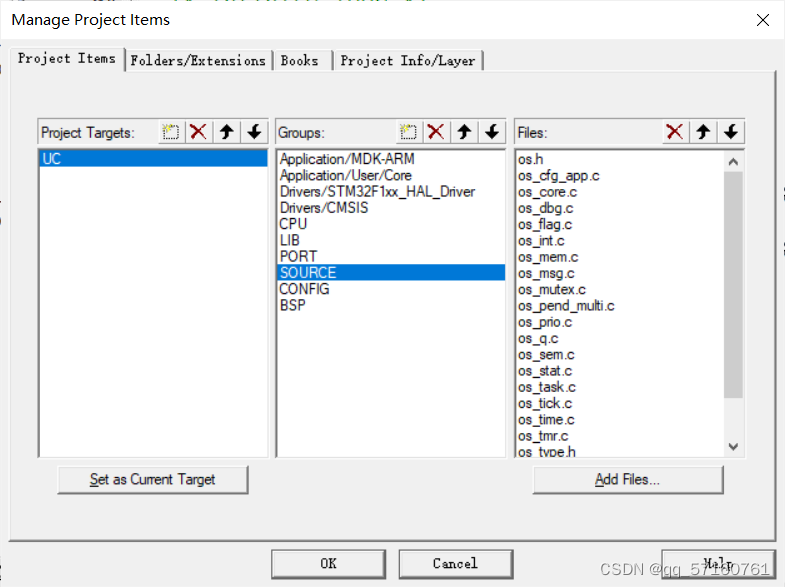Screen dimensions: 785x587
Task: Open the Project Info/Layer tab
Action: coord(408,61)
